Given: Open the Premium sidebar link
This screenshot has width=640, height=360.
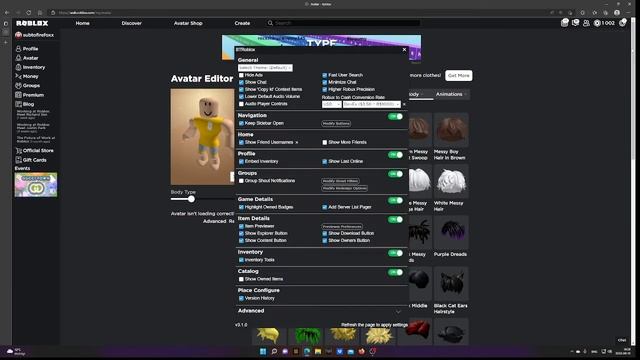Looking at the screenshot, I should (x=29, y=95).
